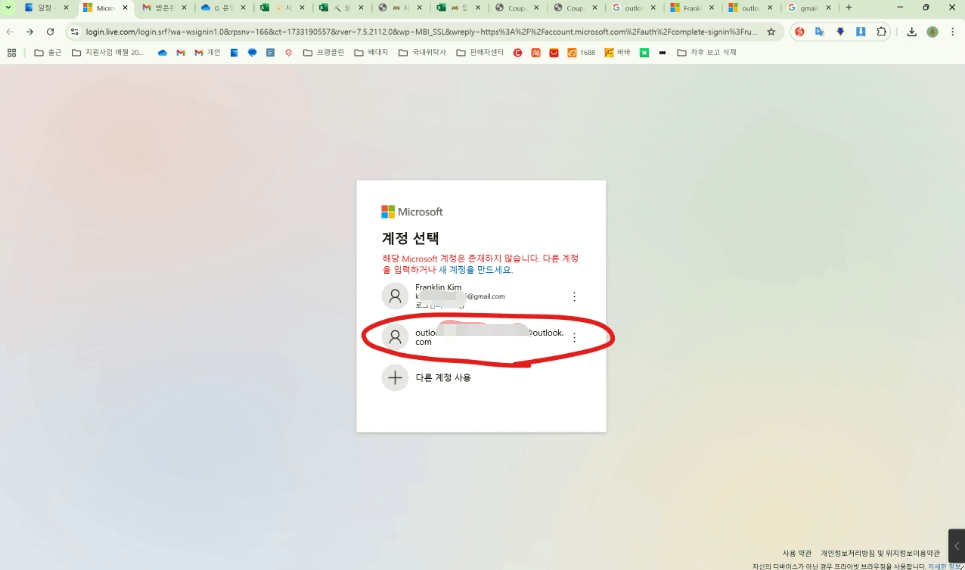The image size is (965, 570).
Task: Close the 일정 tab
Action: pos(66,8)
